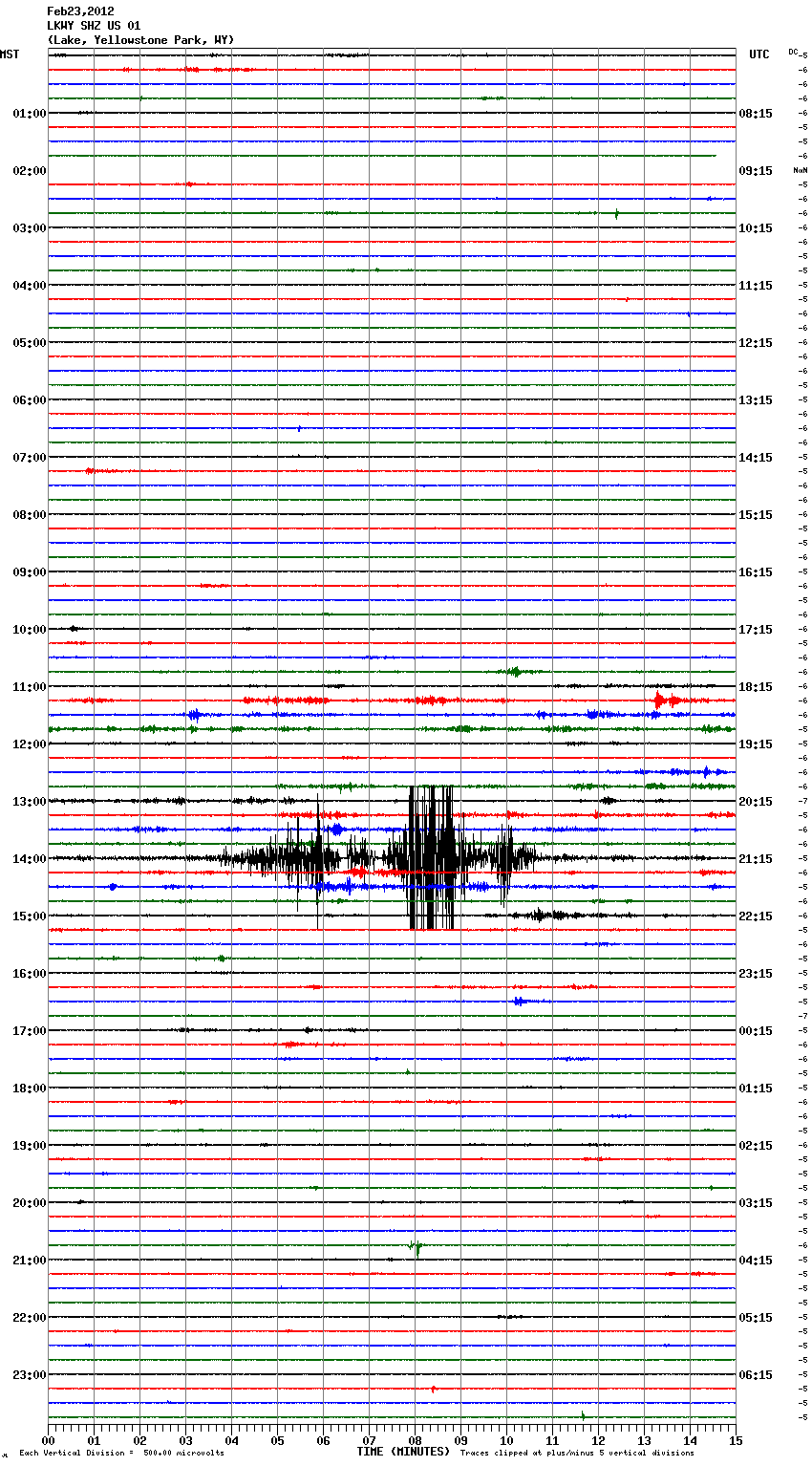This screenshot has height=1466, width=812.
Task: Select the 21:00 MST time label
Action: click(30, 1261)
